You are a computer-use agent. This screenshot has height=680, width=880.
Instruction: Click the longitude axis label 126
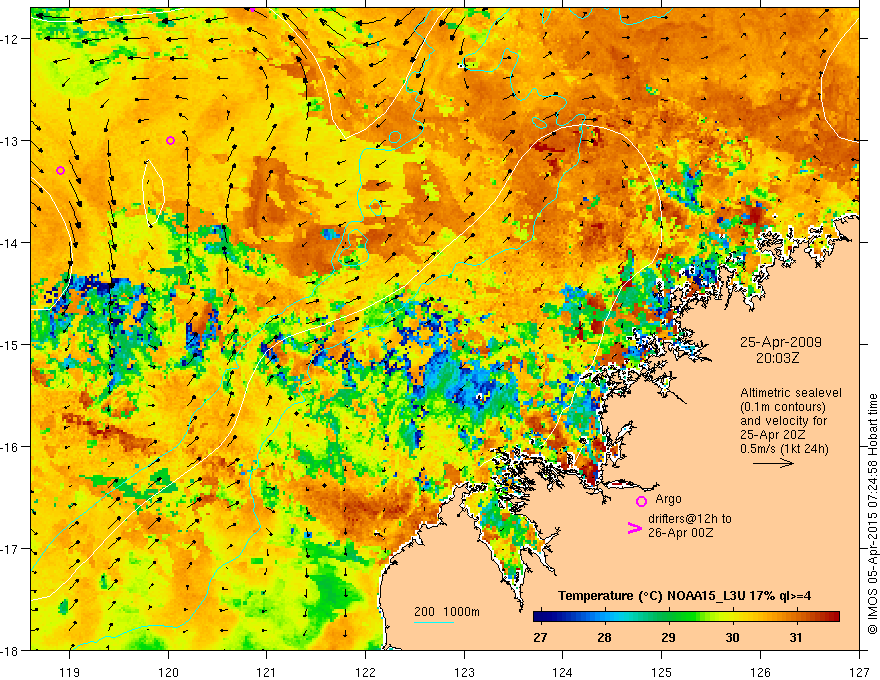click(x=760, y=672)
